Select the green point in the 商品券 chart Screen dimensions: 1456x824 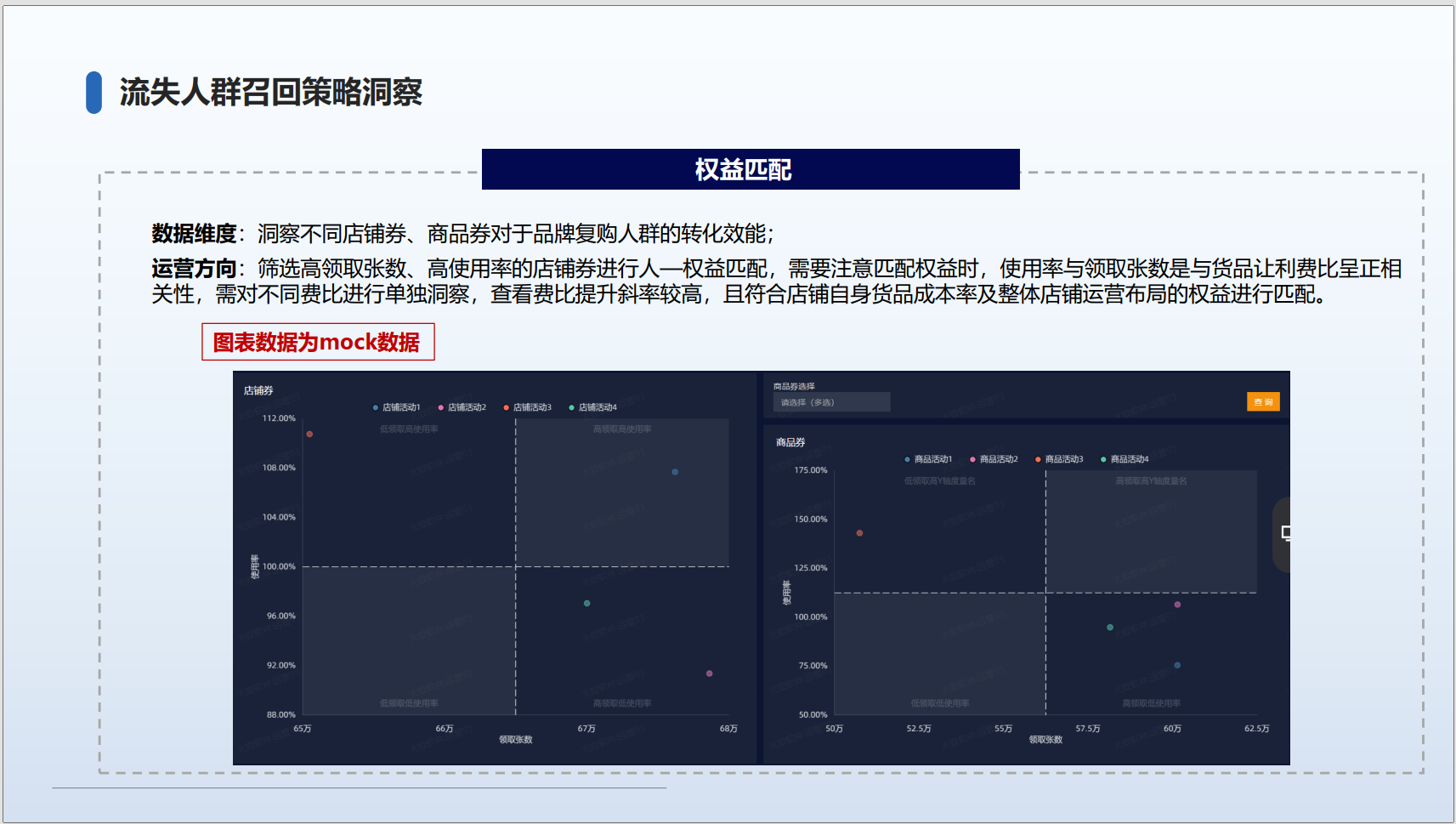click(1110, 628)
